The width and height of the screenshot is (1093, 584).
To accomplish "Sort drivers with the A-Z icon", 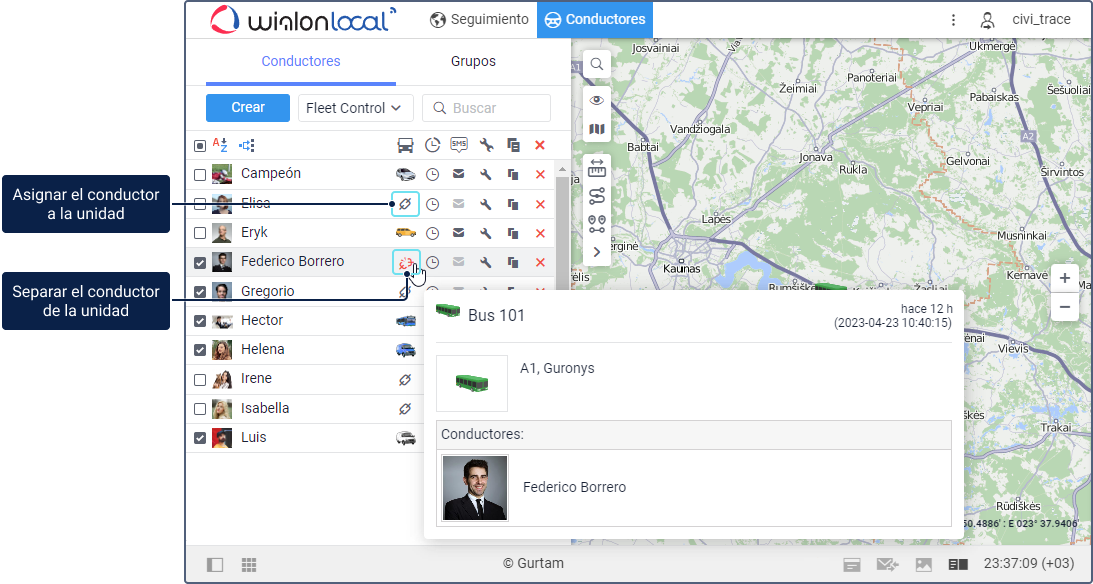I will [x=220, y=145].
